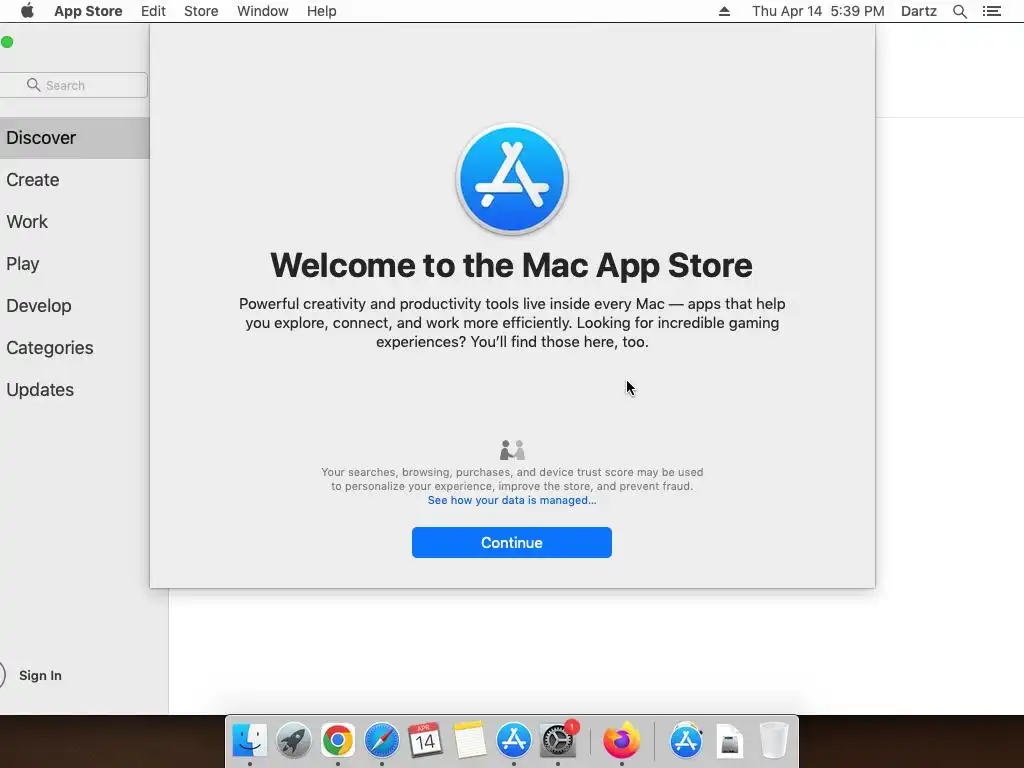Open the Store menu

click(x=201, y=11)
